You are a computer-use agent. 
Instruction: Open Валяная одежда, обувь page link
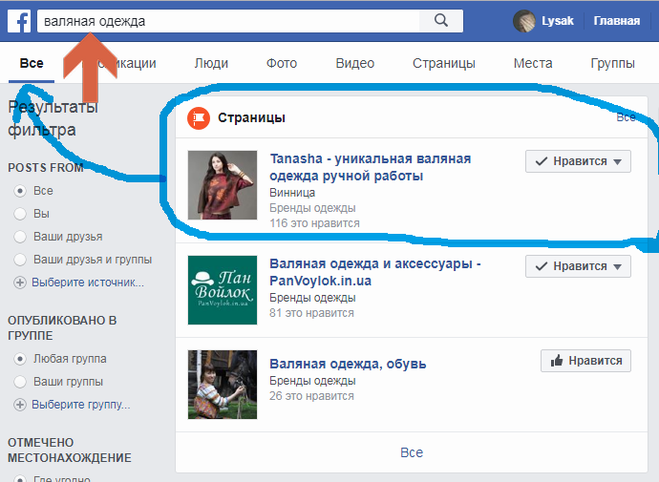point(348,364)
